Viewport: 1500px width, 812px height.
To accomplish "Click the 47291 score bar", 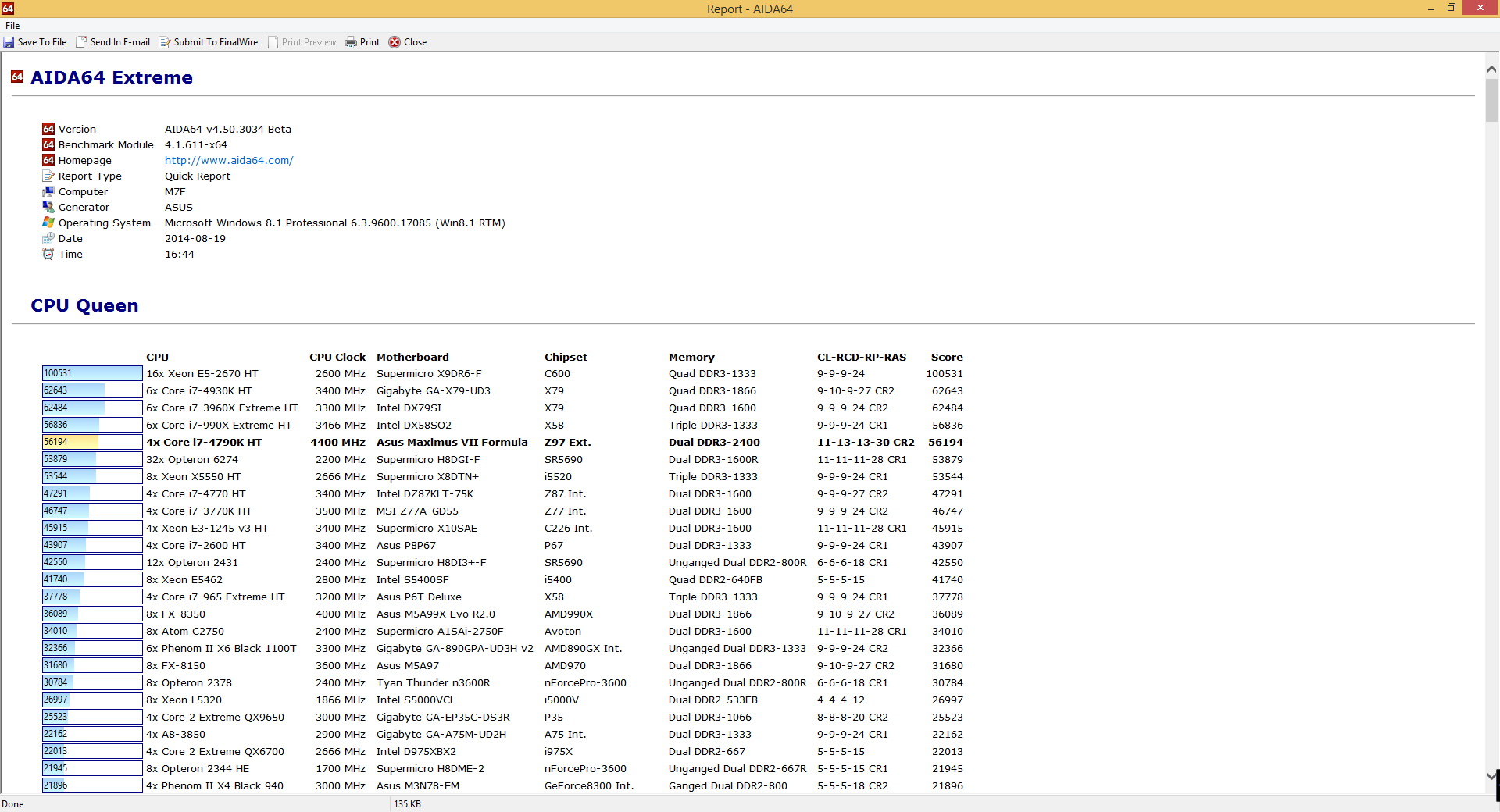I will pos(92,493).
